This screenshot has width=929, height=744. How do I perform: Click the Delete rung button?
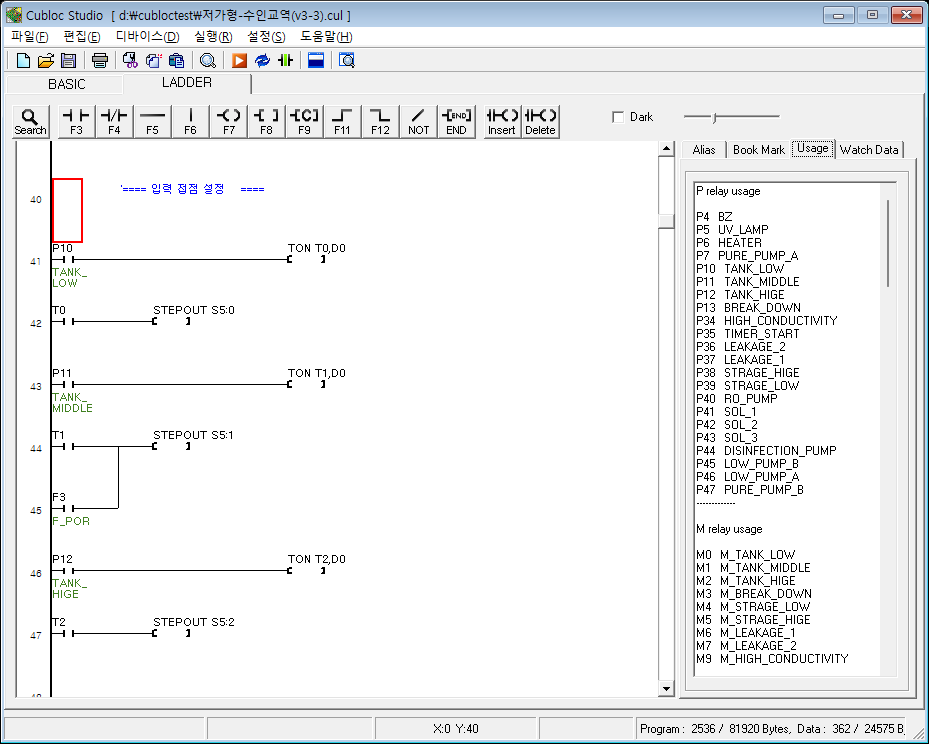click(x=540, y=121)
